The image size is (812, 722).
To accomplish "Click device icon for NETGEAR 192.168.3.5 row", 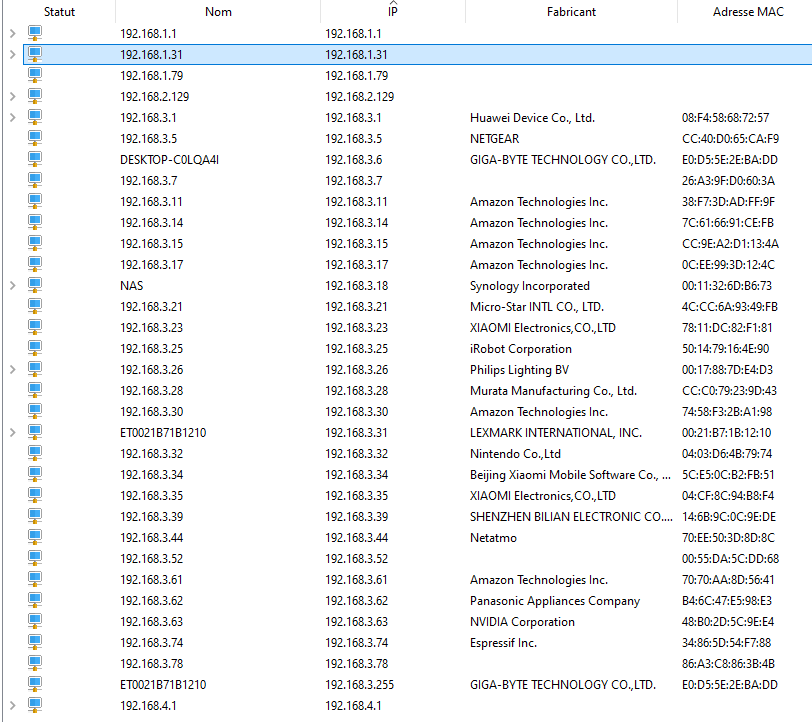I will pyautogui.click(x=35, y=138).
